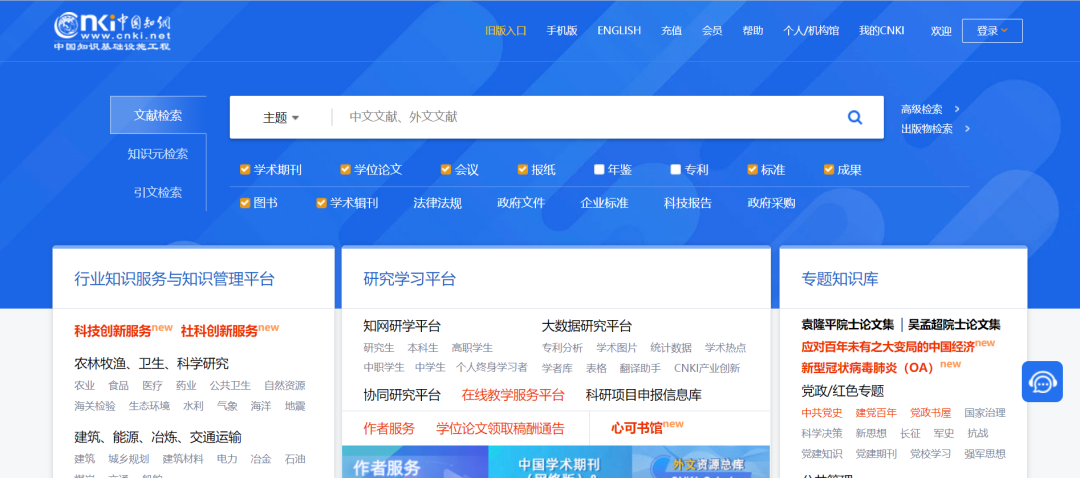Open the 研究生 link under 知网研学平台
This screenshot has width=1080, height=478.
click(379, 348)
